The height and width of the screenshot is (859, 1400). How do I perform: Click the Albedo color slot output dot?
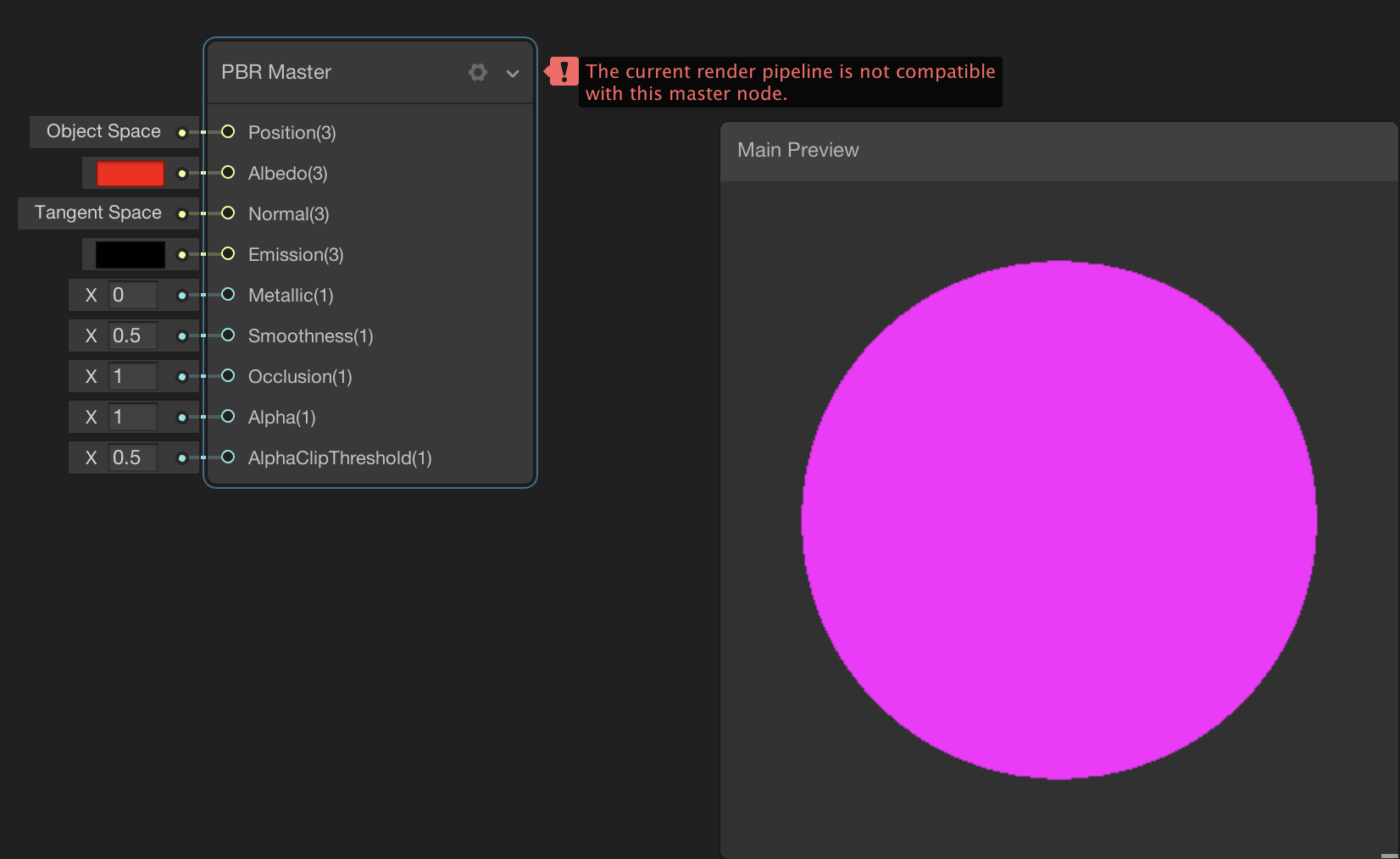[181, 174]
